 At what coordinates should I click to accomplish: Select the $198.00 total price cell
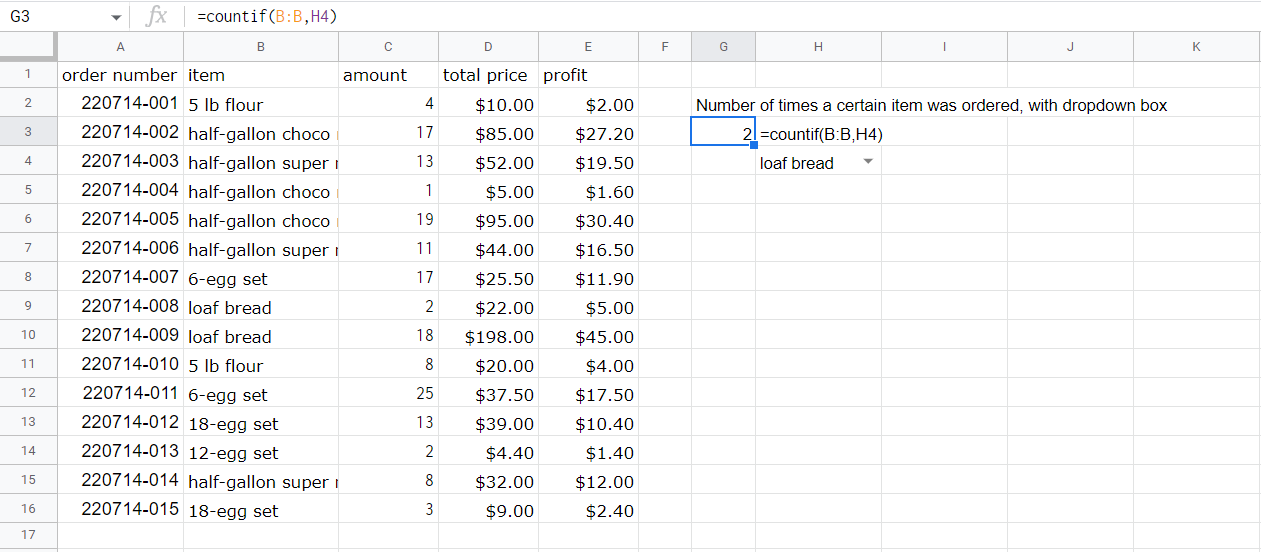pyautogui.click(x=488, y=337)
